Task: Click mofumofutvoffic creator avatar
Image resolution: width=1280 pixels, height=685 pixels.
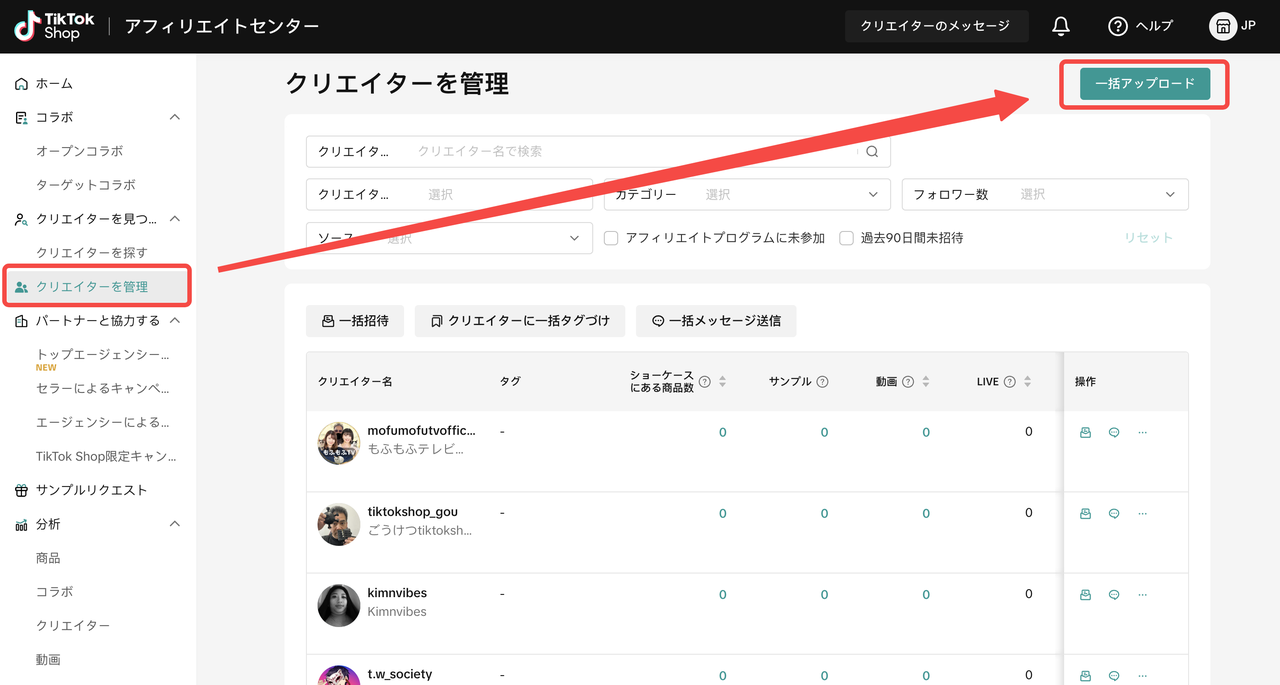Action: pos(339,442)
